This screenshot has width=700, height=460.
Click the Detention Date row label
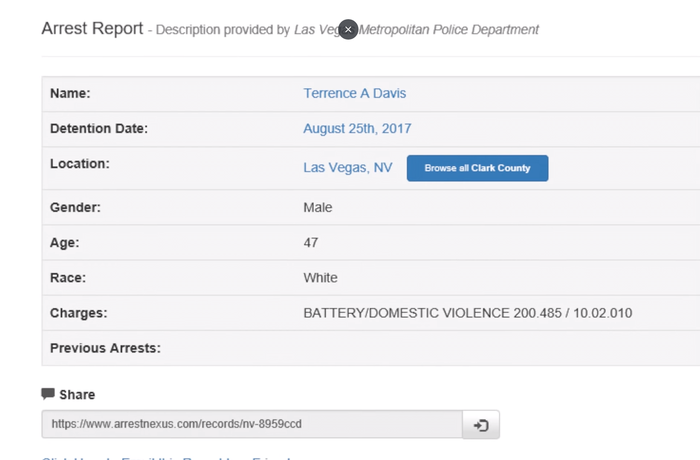point(98,128)
